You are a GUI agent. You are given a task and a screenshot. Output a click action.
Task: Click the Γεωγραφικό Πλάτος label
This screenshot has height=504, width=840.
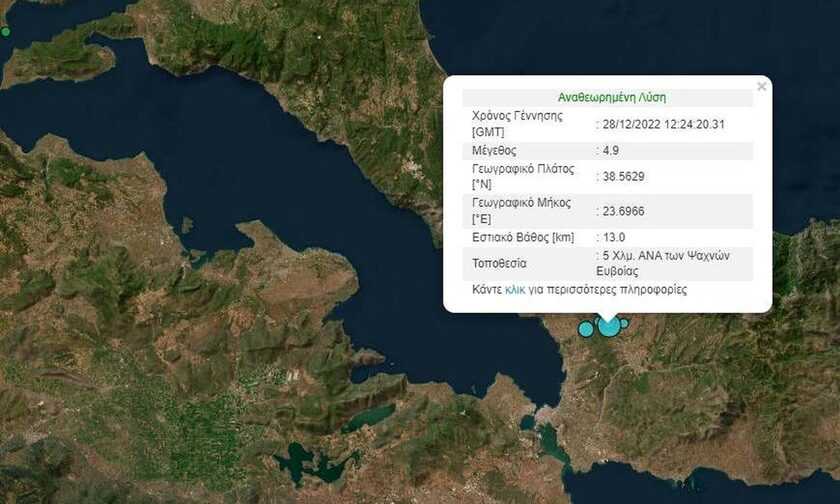click(523, 169)
